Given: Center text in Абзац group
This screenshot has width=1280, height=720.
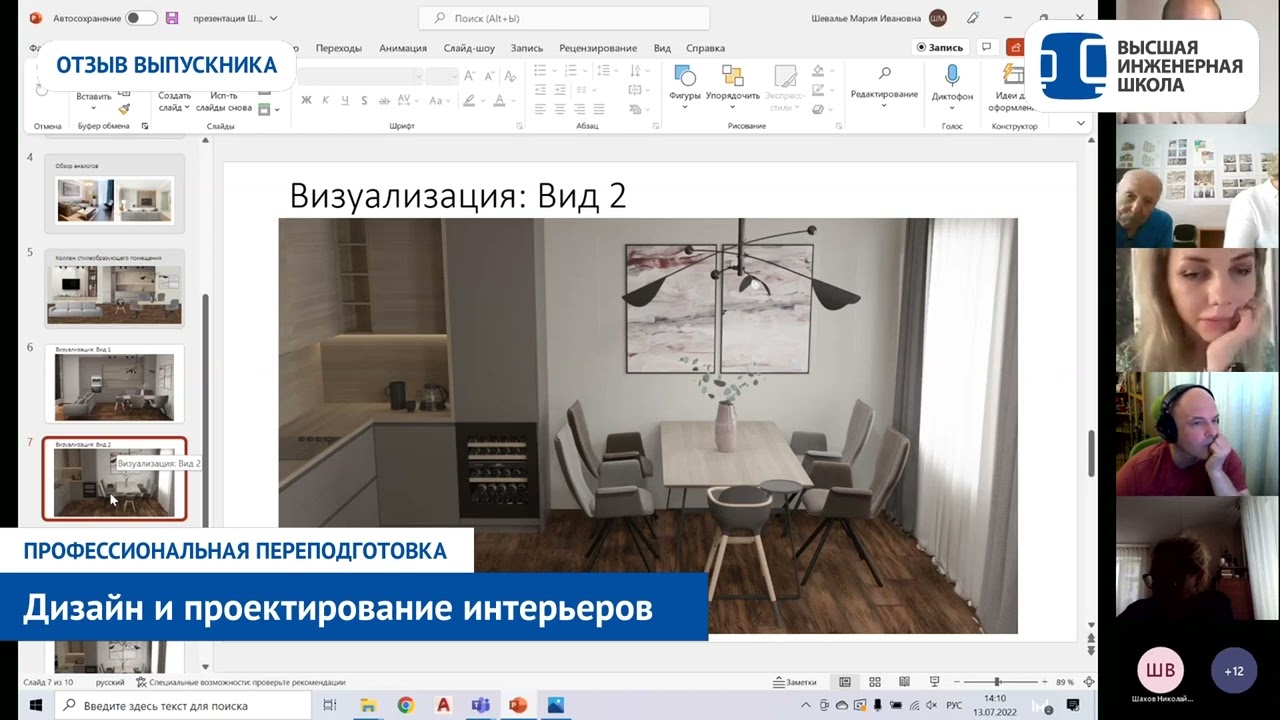Looking at the screenshot, I should pos(560,110).
